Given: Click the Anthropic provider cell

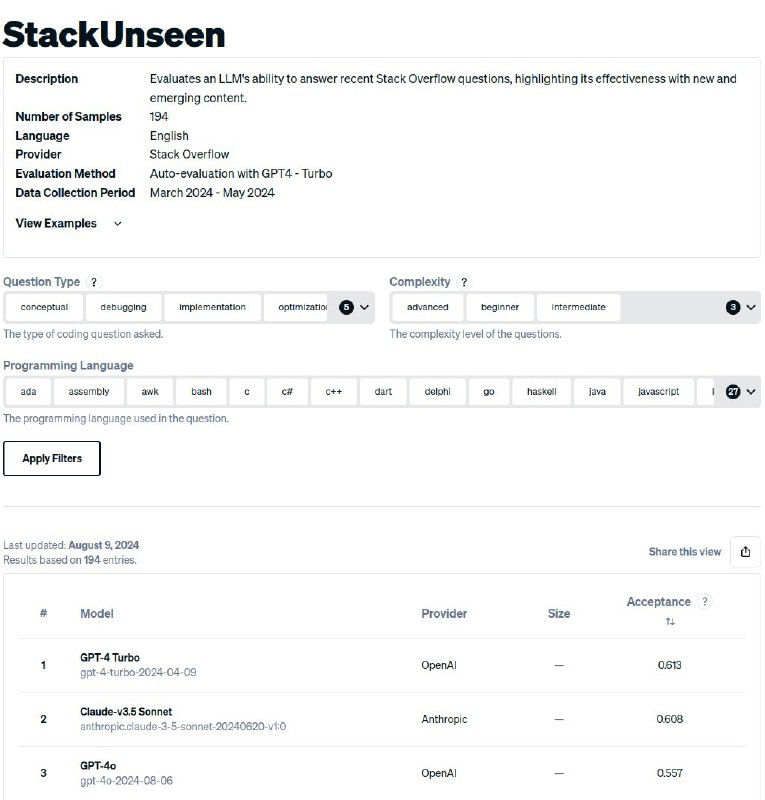Looking at the screenshot, I should click(444, 719).
